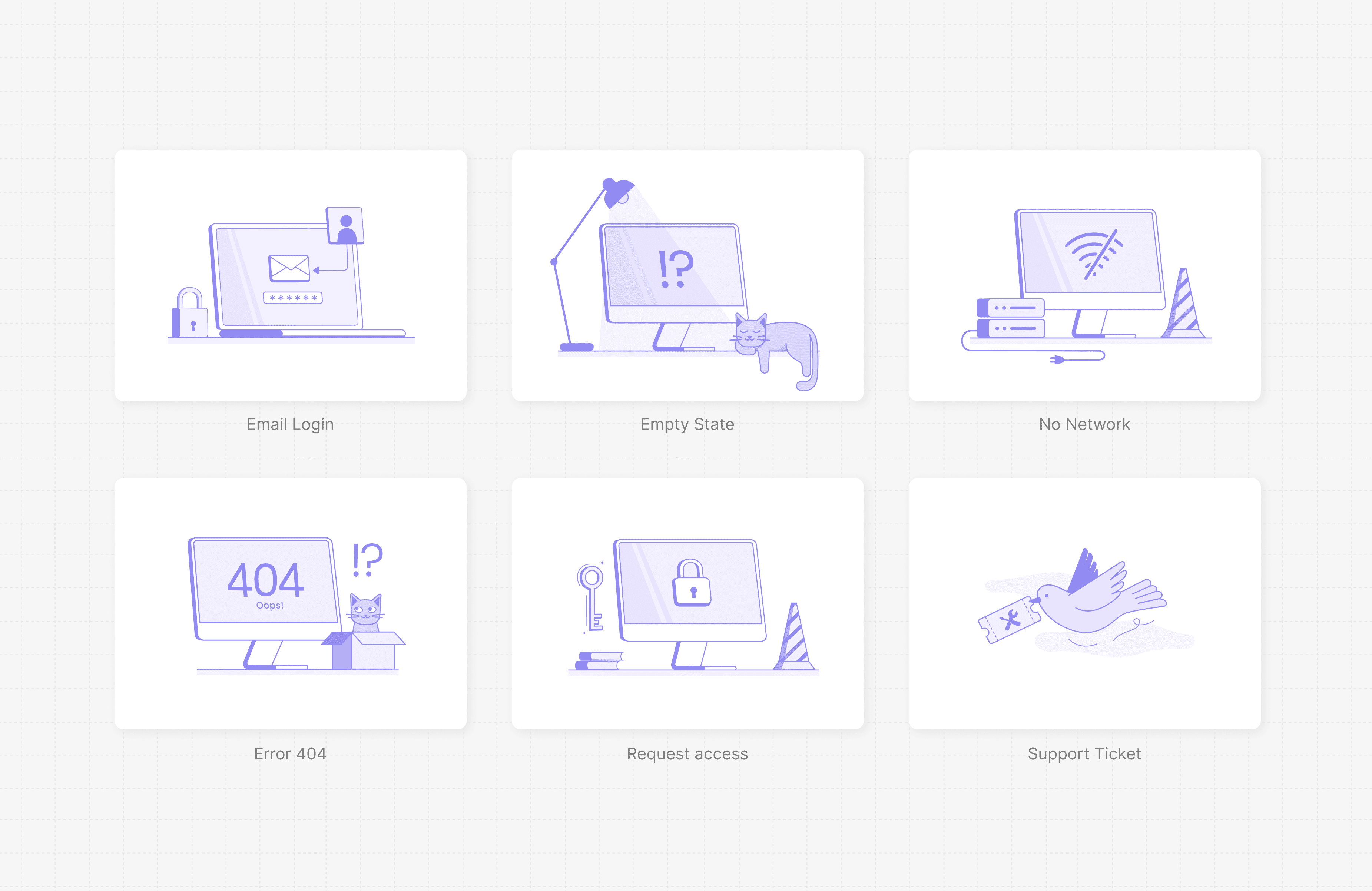Click the "Support Ticket" caption text
Image resolution: width=1372 pixels, height=891 pixels.
tap(1084, 754)
